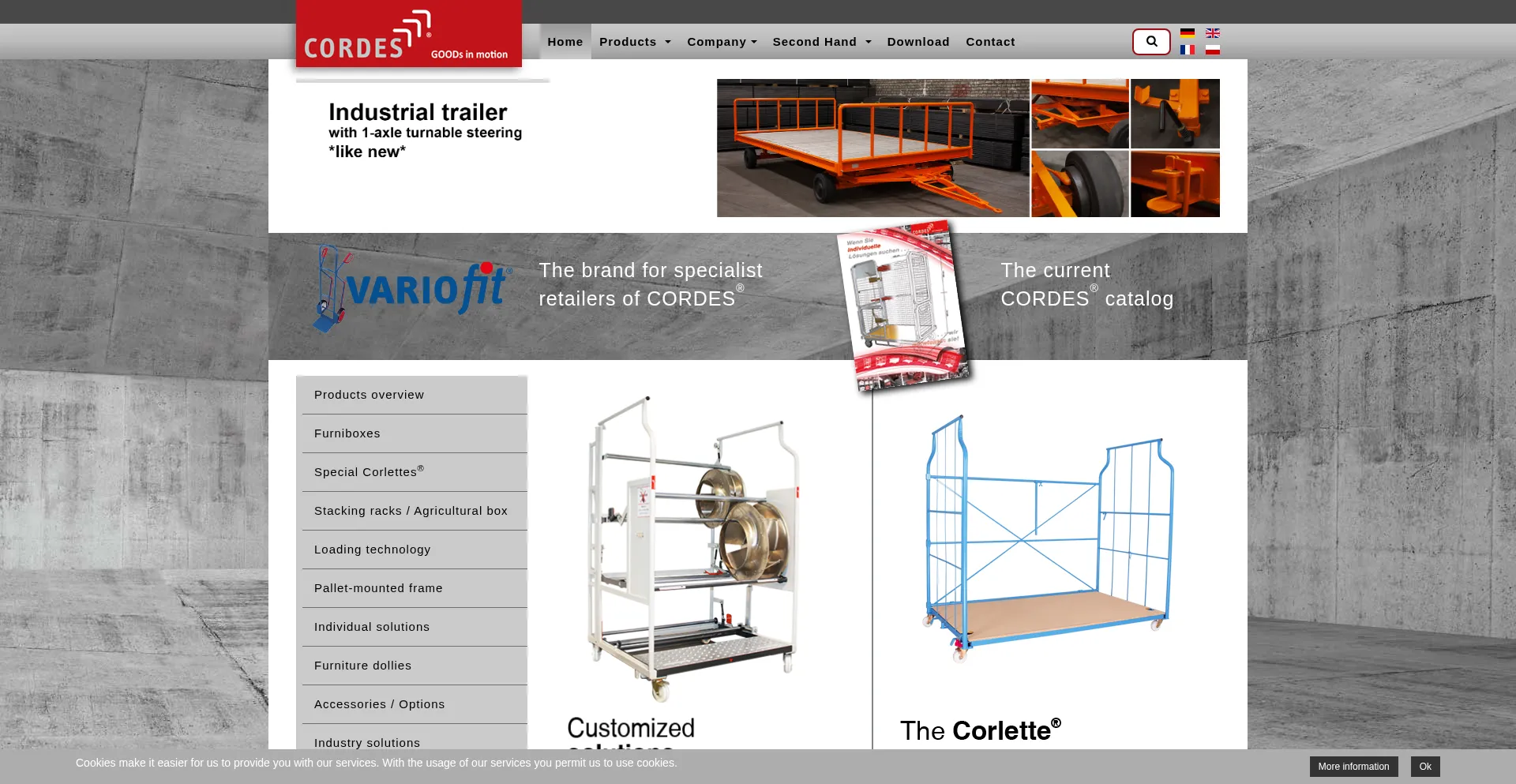Image resolution: width=1516 pixels, height=784 pixels.
Task: Click the VARIOfit brand logo
Action: pos(412,288)
